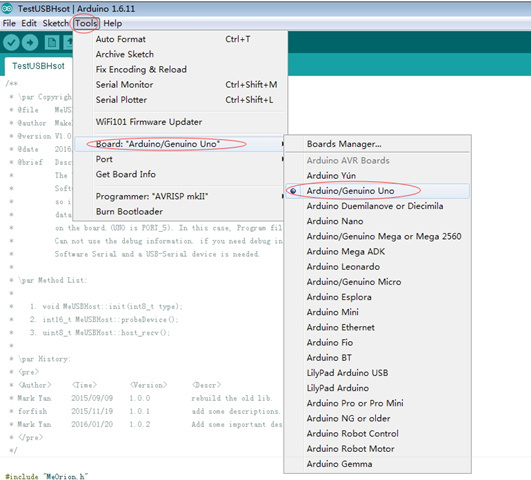Select Arduino/Genuino Mega or Mega 2560
Image resolution: width=531 pixels, height=480 pixels.
[377, 236]
